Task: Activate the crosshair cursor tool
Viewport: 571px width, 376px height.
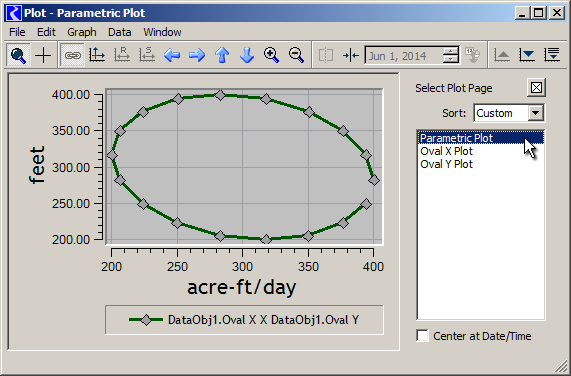Action: tap(43, 55)
